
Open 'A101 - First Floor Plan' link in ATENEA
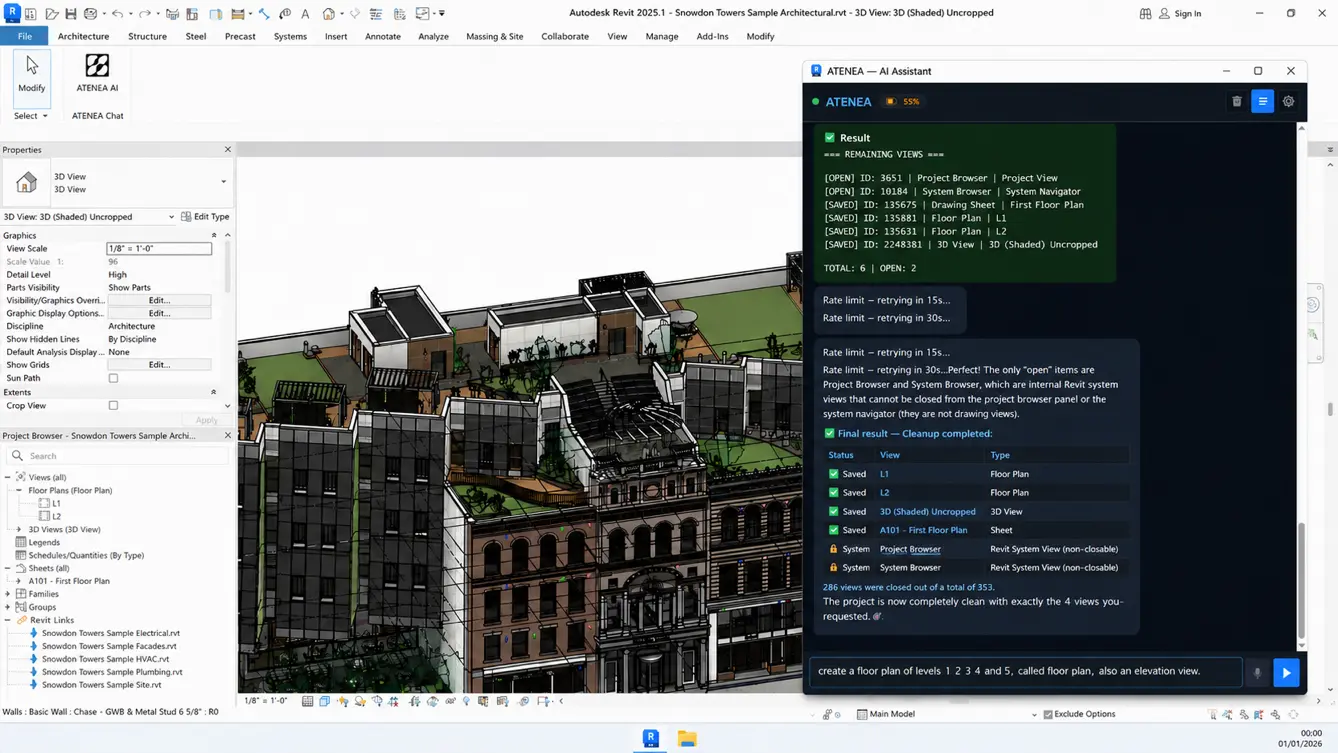[923, 530]
